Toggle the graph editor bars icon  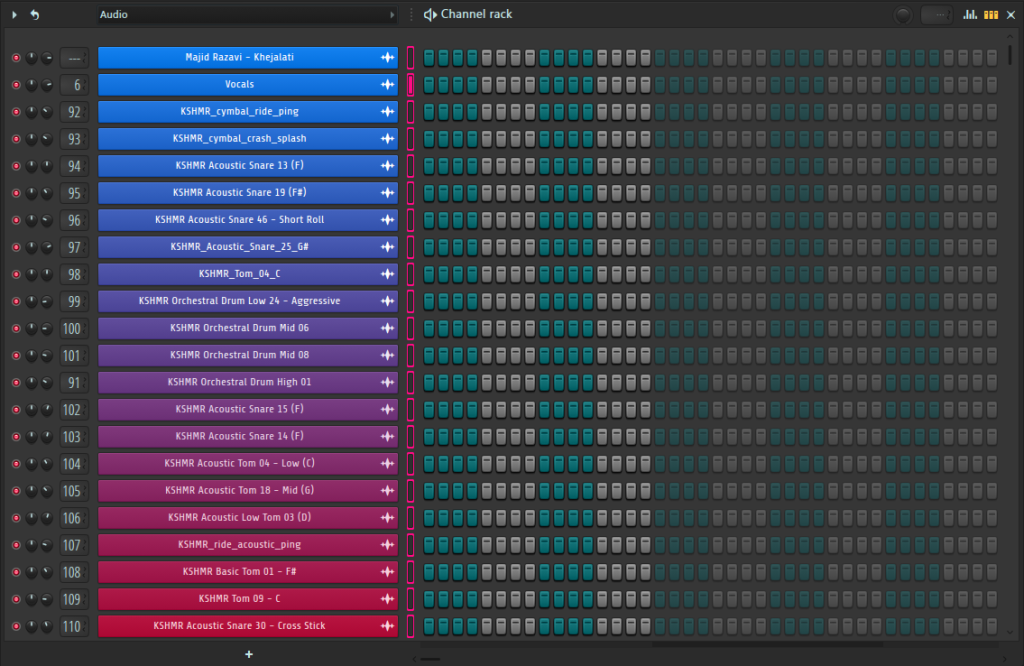[969, 15]
